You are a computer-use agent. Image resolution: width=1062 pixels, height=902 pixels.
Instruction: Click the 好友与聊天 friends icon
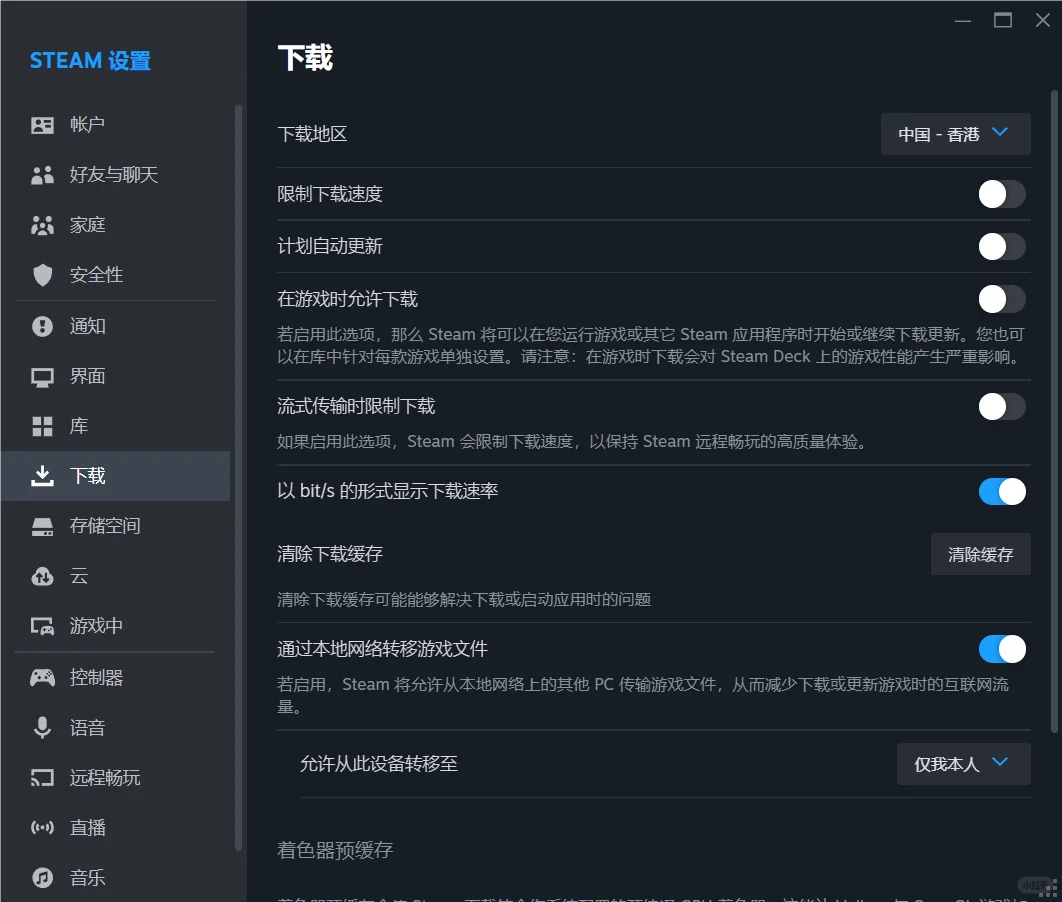click(x=42, y=175)
